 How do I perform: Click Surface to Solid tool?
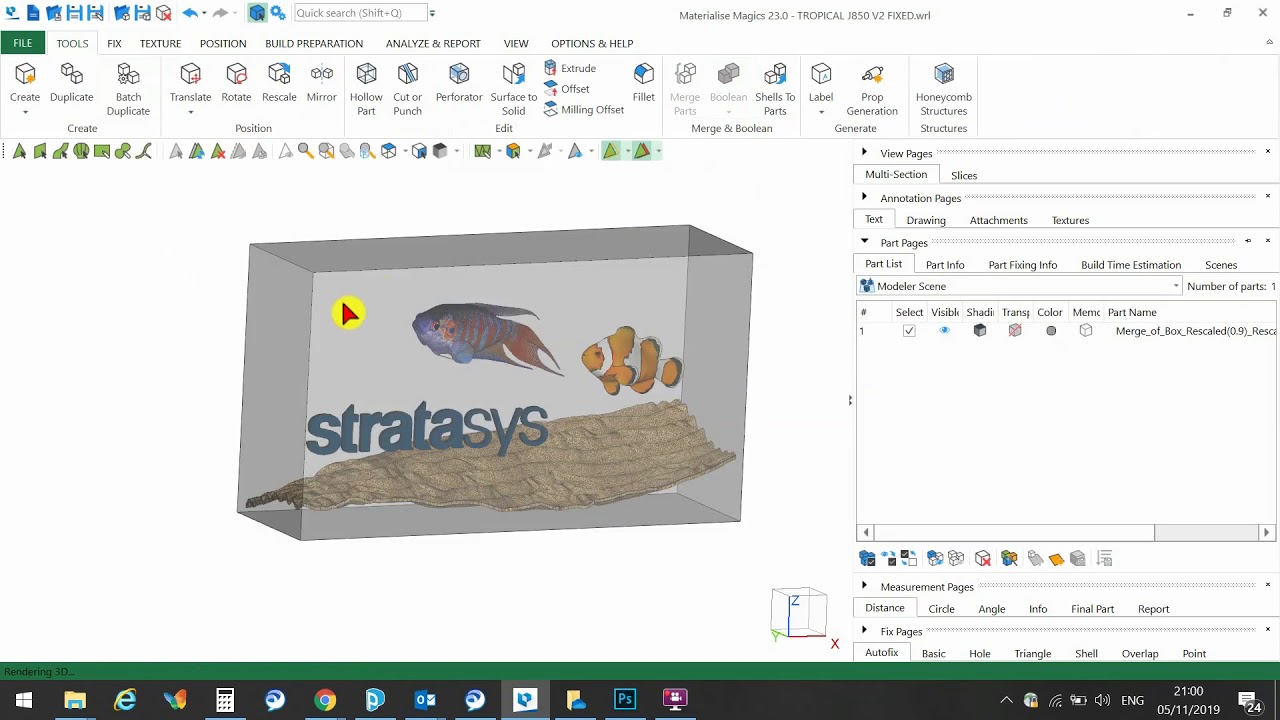click(x=513, y=89)
